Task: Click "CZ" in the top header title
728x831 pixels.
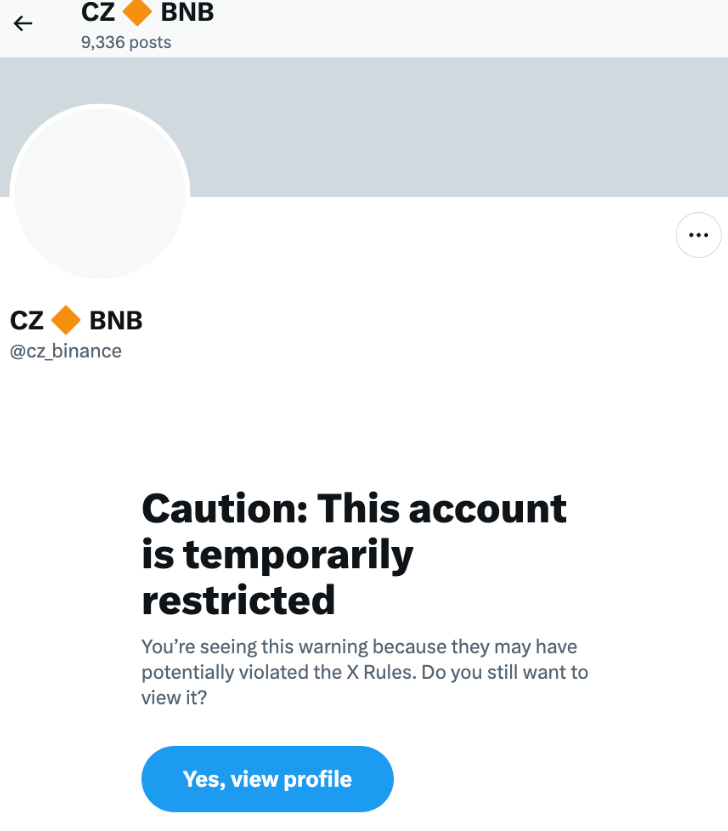Action: click(98, 13)
